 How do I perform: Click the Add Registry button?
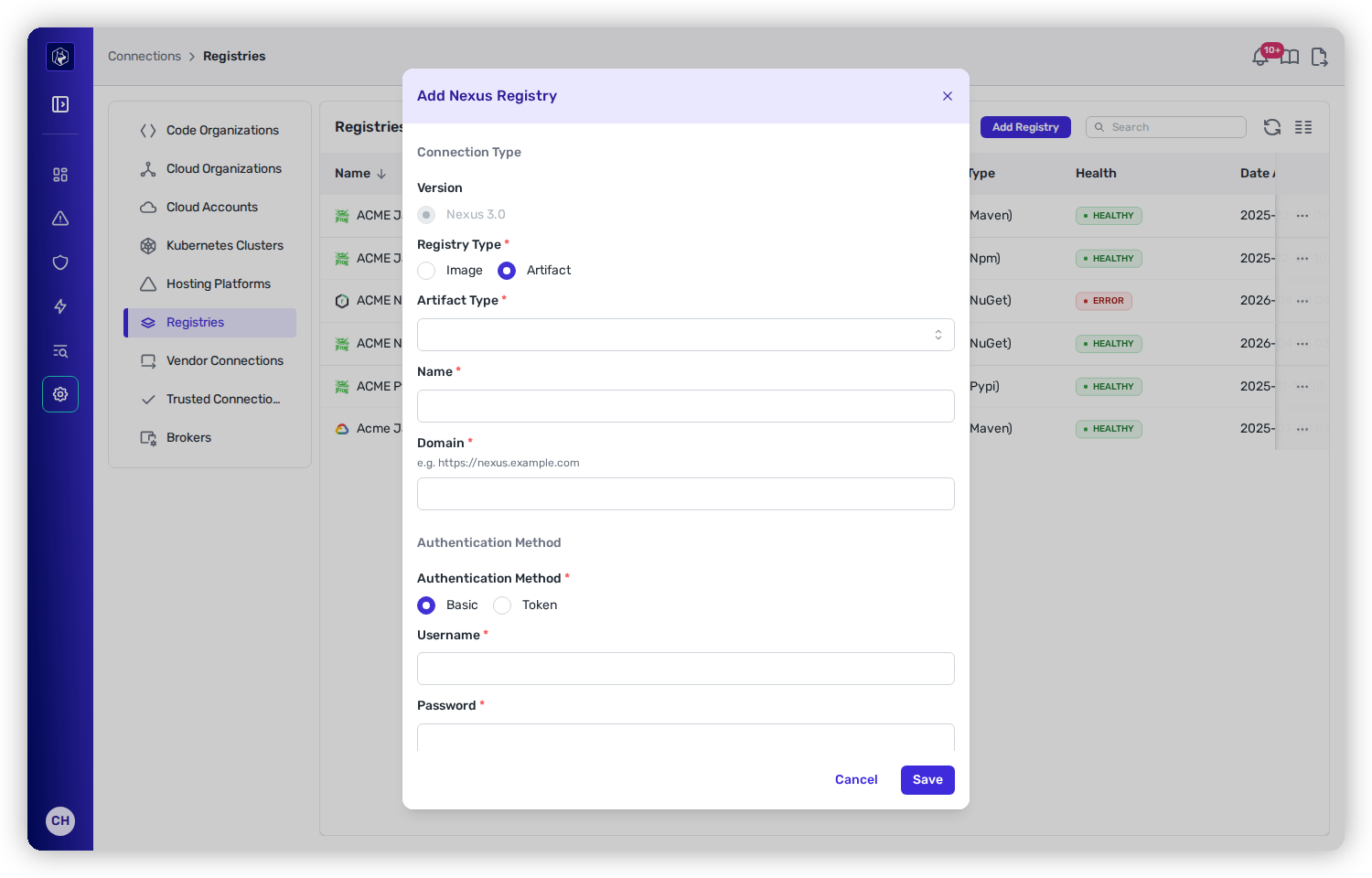[x=1025, y=127]
